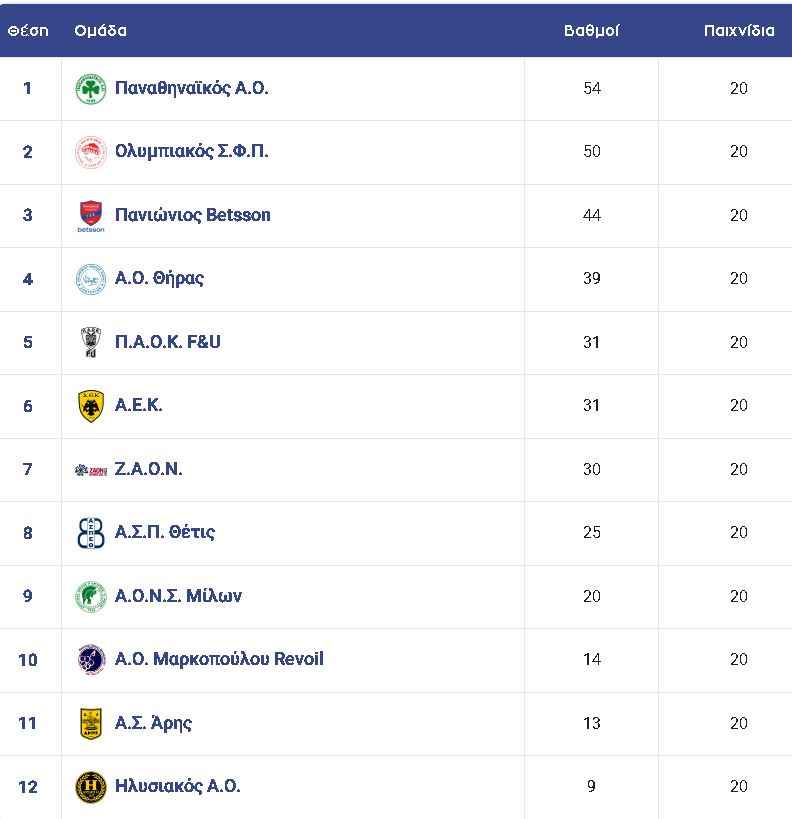
Task: Click the Α.Ε.Κ. yellow eagle shield
Action: pyautogui.click(x=91, y=406)
